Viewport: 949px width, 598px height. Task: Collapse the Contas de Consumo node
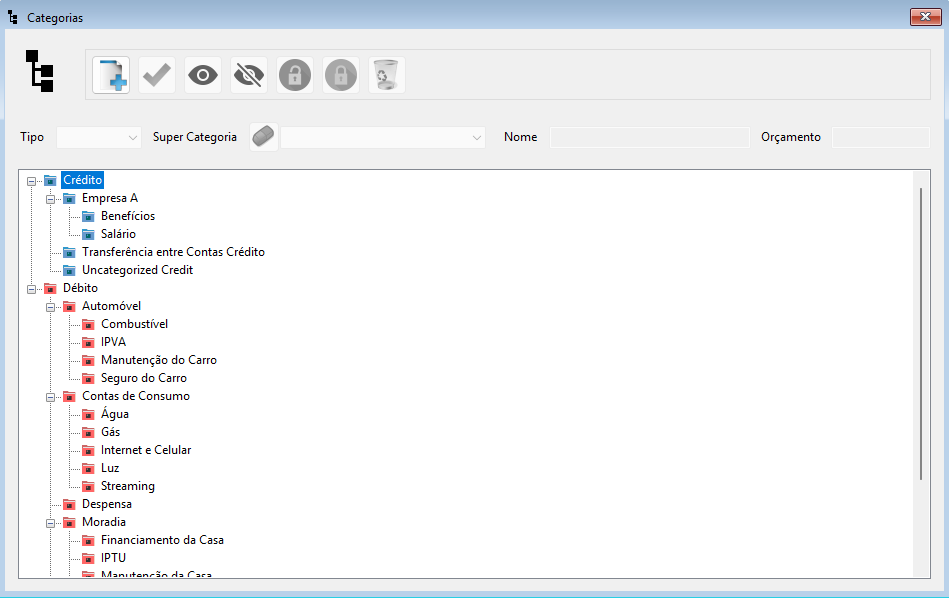pos(51,396)
